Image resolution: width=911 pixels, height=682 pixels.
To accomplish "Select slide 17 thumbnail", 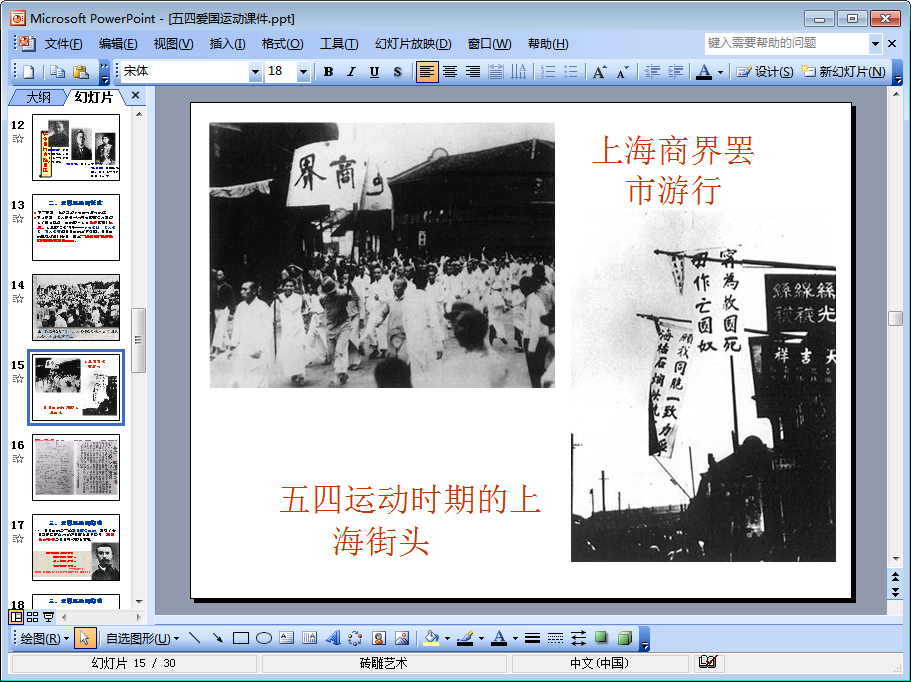I will click(x=76, y=547).
